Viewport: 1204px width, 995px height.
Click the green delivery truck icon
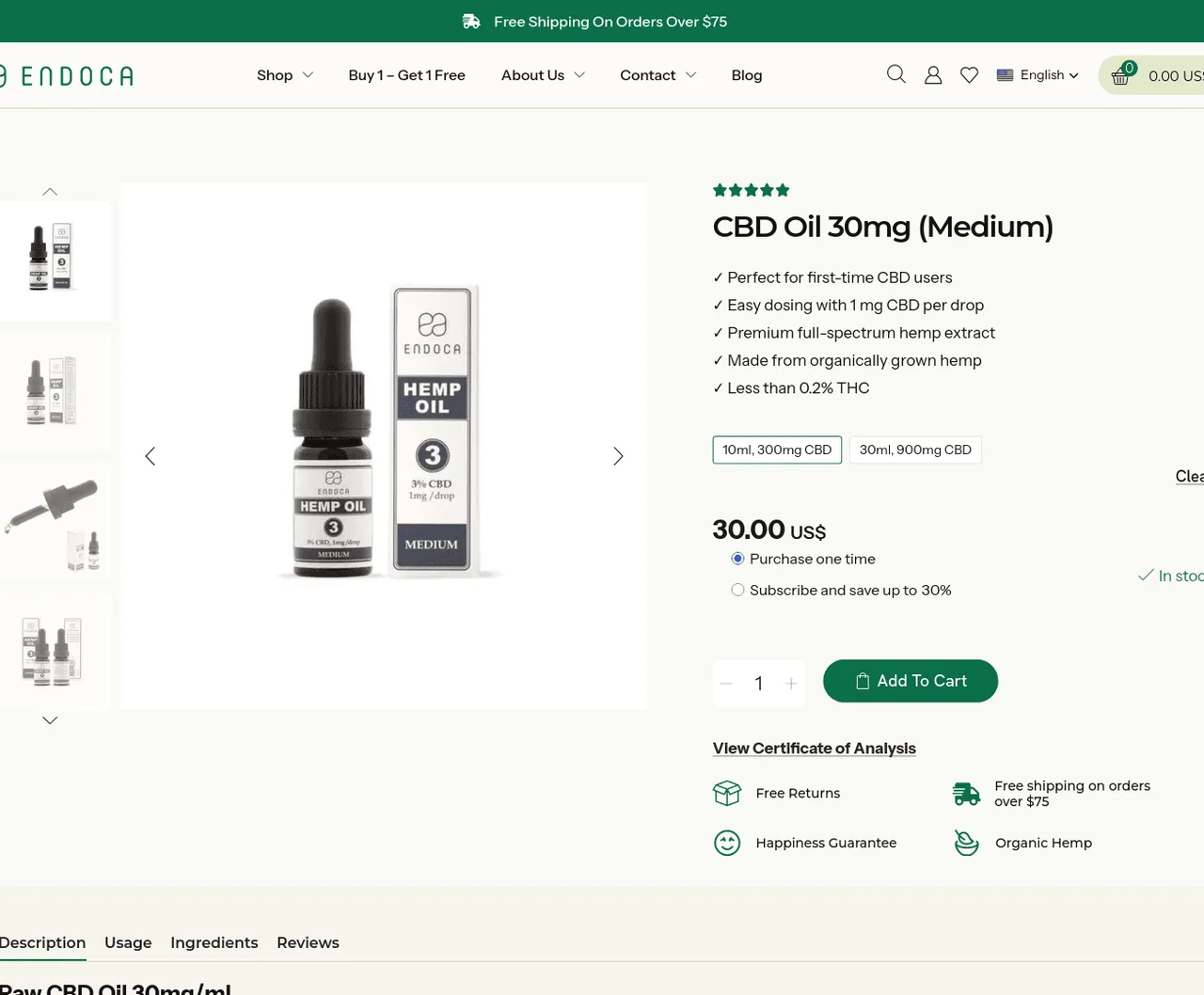[x=966, y=794]
